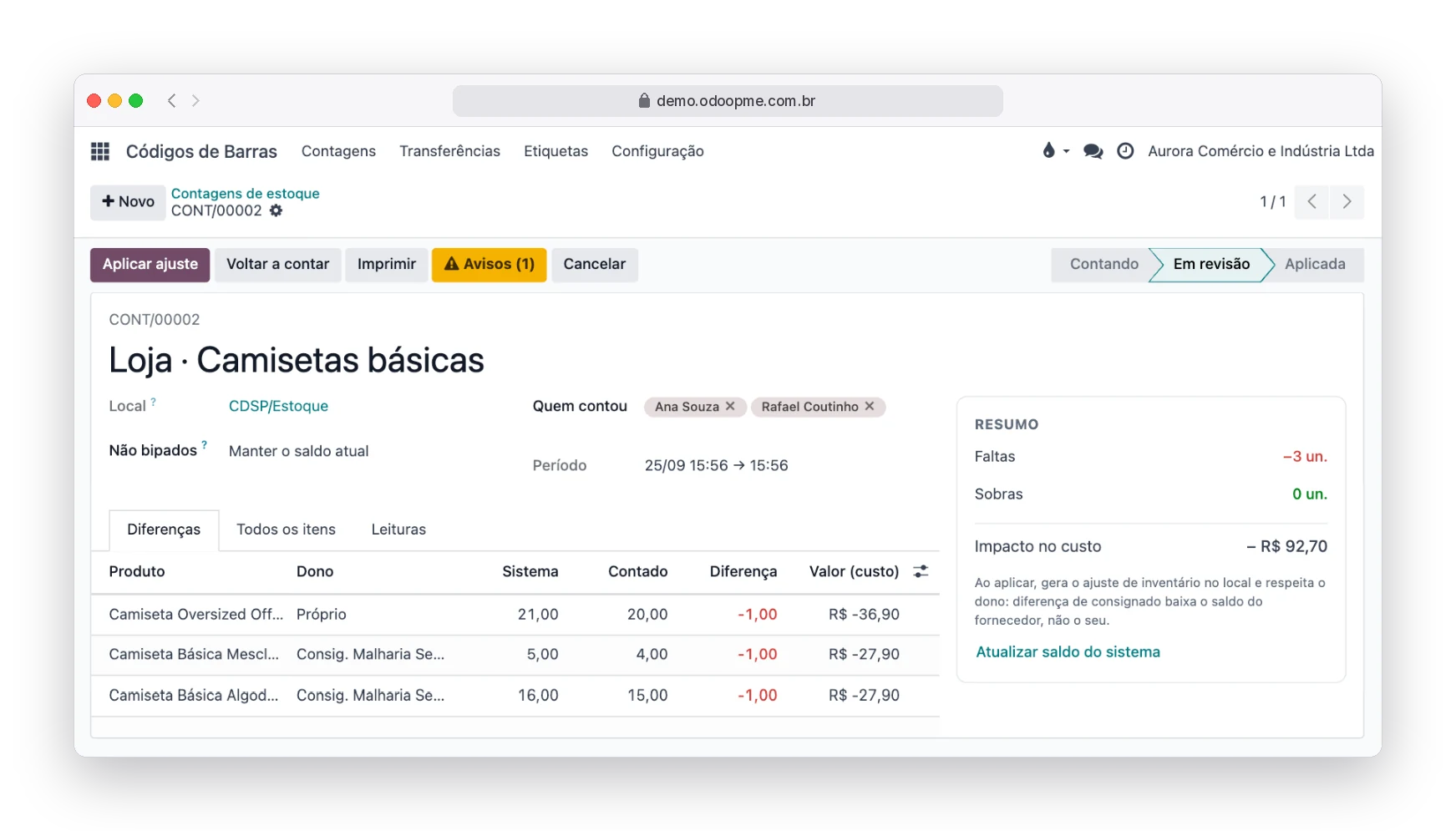Open CDSP/Estoque location link

tap(278, 406)
